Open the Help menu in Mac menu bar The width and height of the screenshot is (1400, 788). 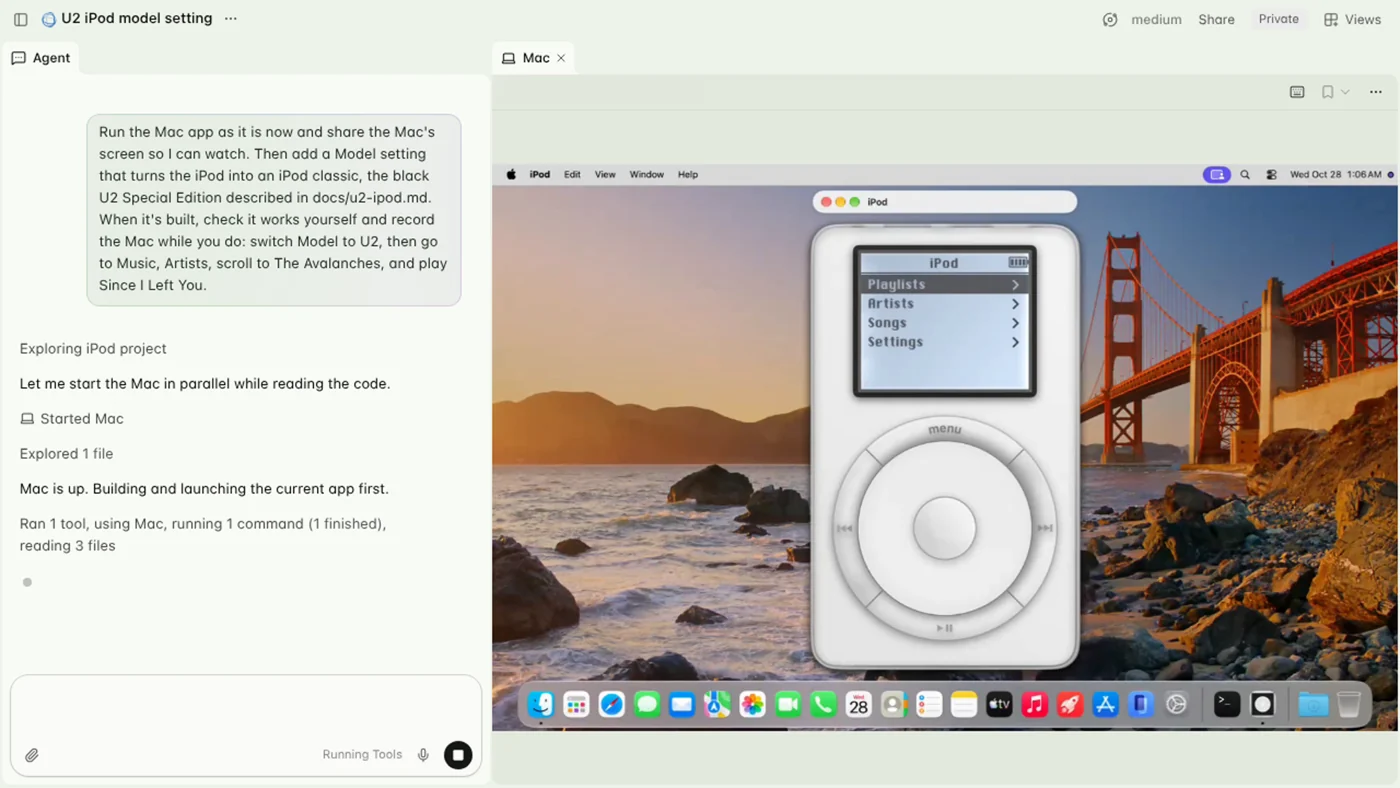[688, 174]
